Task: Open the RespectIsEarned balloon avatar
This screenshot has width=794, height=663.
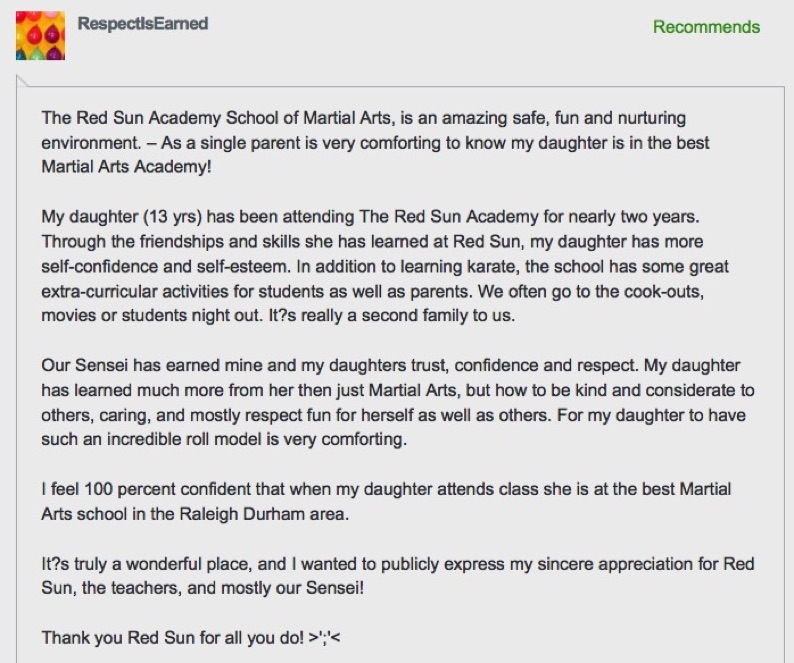Action: click(x=41, y=35)
